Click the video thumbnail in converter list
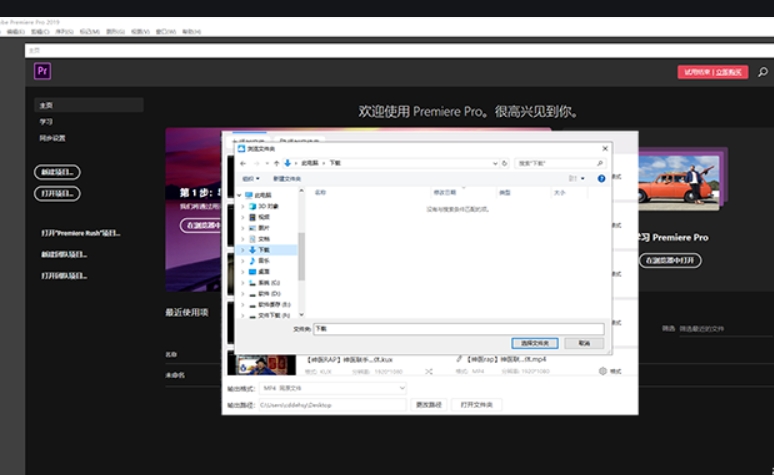Screen dimensions: 774x475 pos(262,364)
